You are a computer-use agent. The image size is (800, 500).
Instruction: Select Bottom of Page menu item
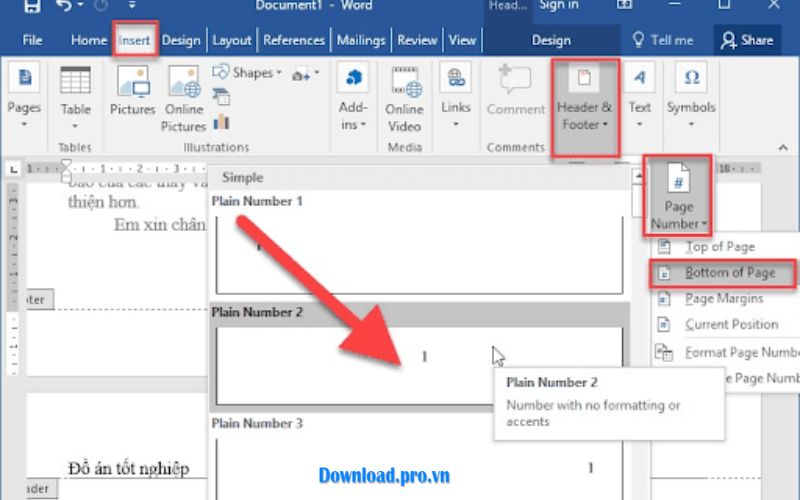click(x=728, y=272)
